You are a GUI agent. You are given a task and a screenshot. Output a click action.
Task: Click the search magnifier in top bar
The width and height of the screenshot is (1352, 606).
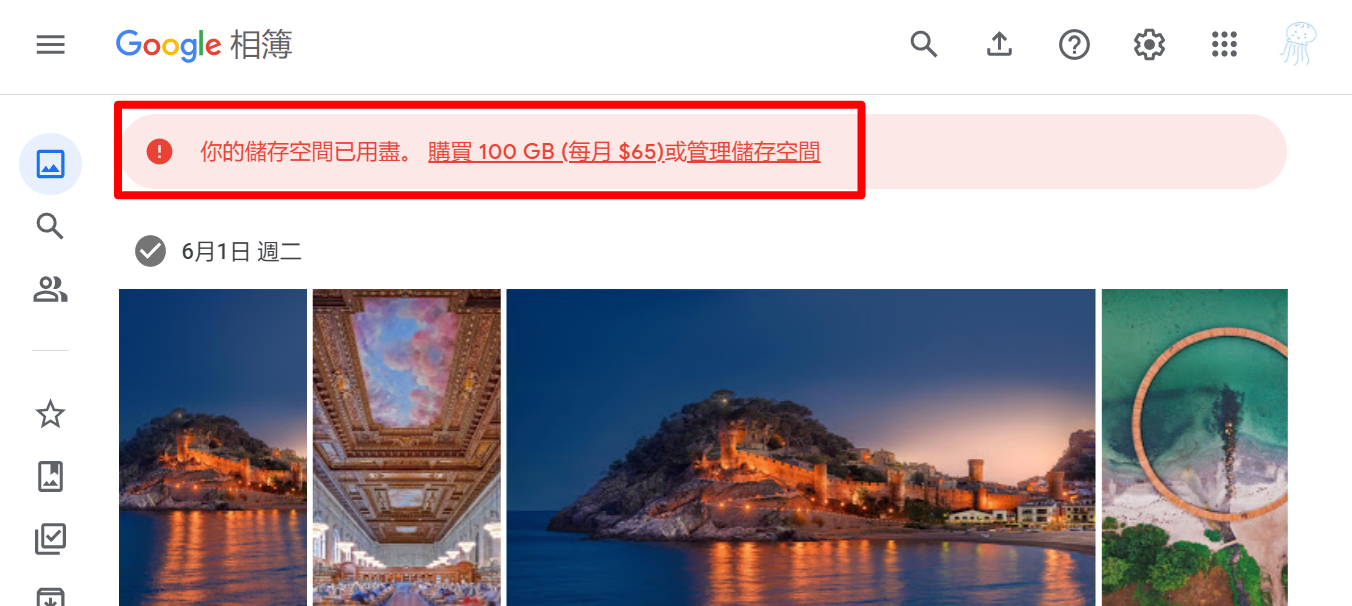pyautogui.click(x=924, y=44)
